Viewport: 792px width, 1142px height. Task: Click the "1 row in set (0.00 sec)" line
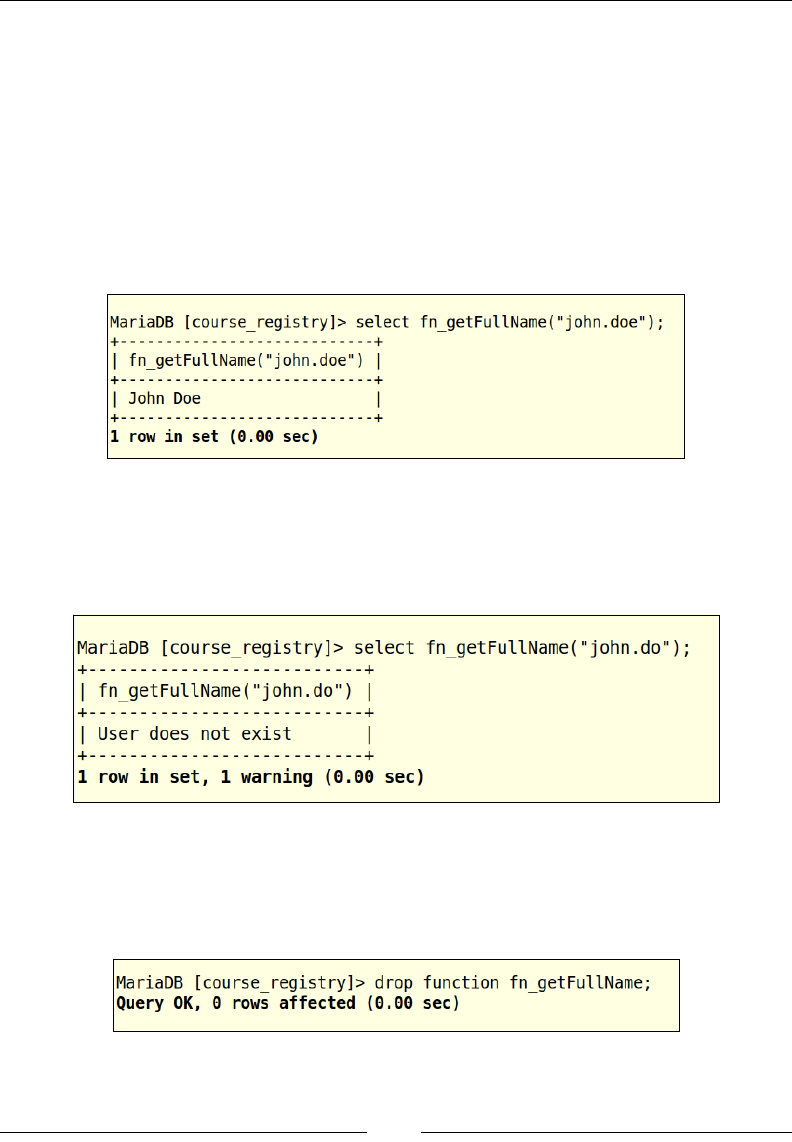click(213, 437)
